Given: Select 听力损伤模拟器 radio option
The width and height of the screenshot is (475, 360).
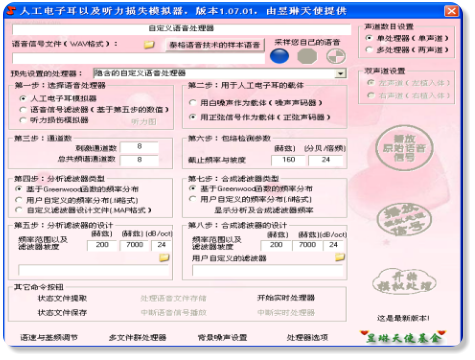Looking at the screenshot, I should (23, 120).
